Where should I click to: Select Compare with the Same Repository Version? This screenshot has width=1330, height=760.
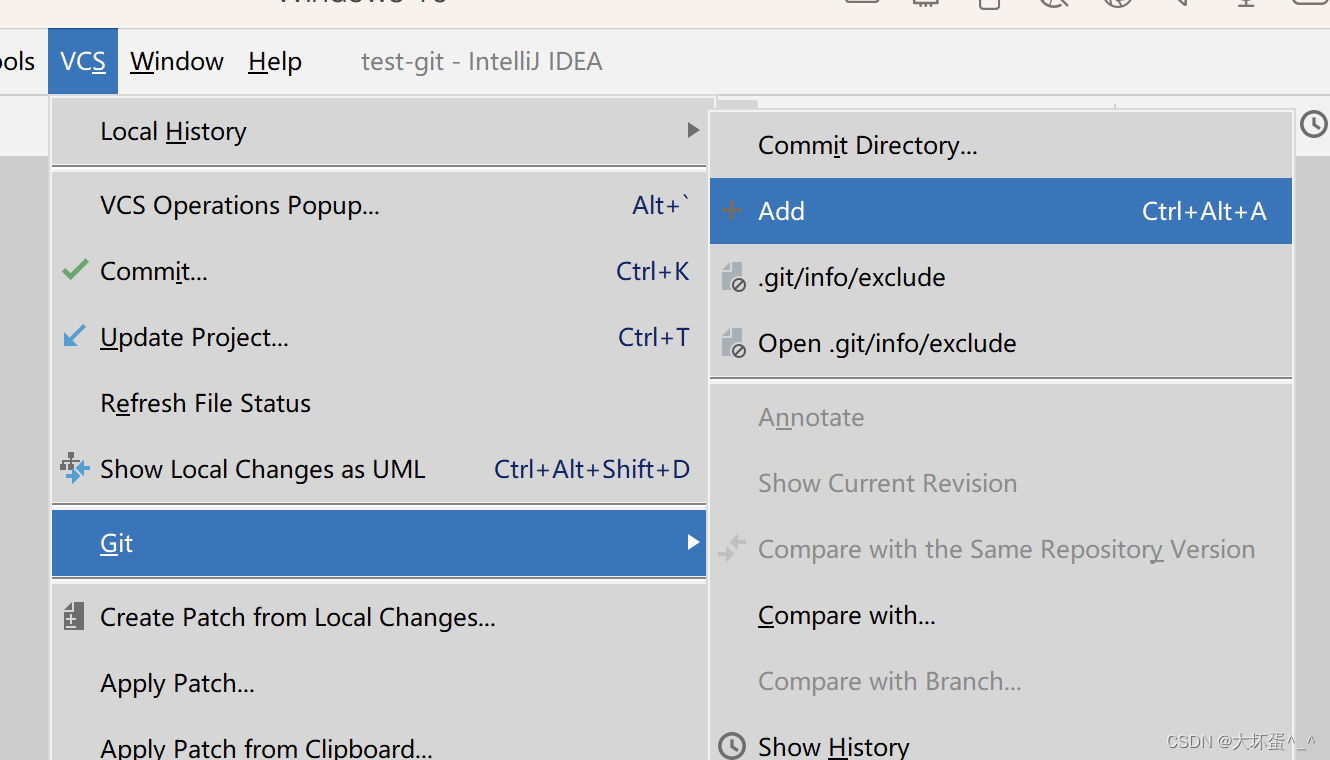point(1001,550)
